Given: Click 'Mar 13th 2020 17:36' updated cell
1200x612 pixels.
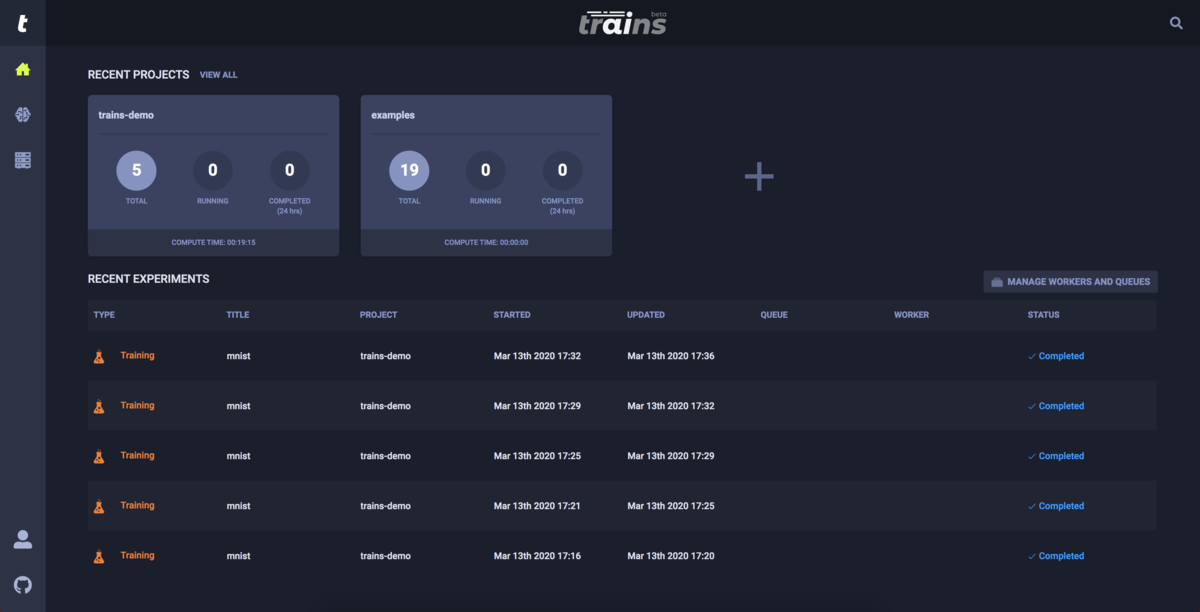Looking at the screenshot, I should pos(671,356).
